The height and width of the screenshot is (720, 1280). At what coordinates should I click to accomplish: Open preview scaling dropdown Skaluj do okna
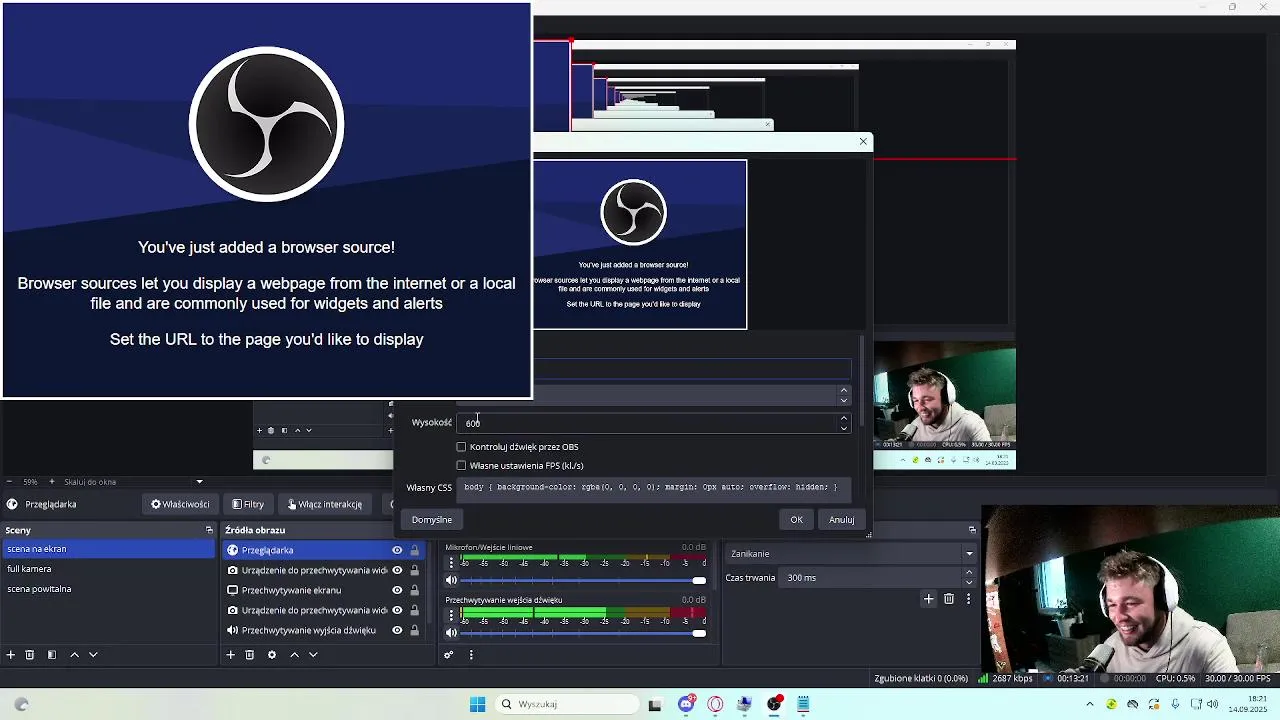coord(133,482)
